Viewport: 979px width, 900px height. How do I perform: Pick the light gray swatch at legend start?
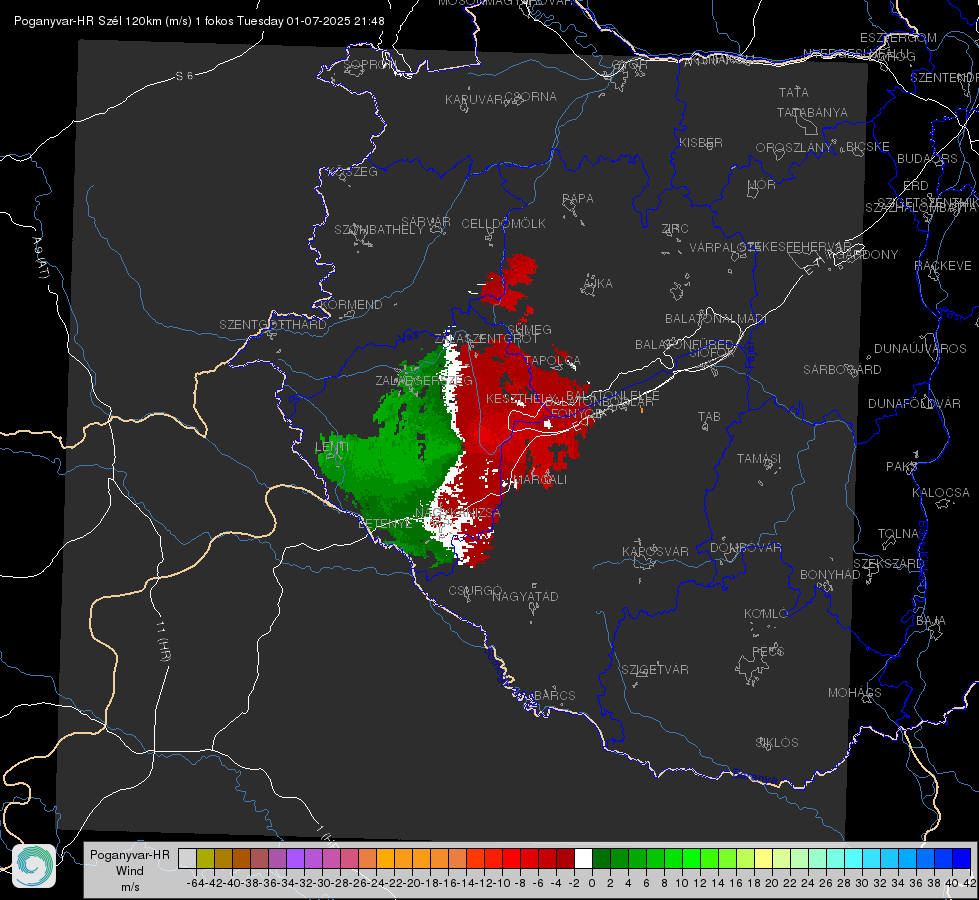point(187,858)
